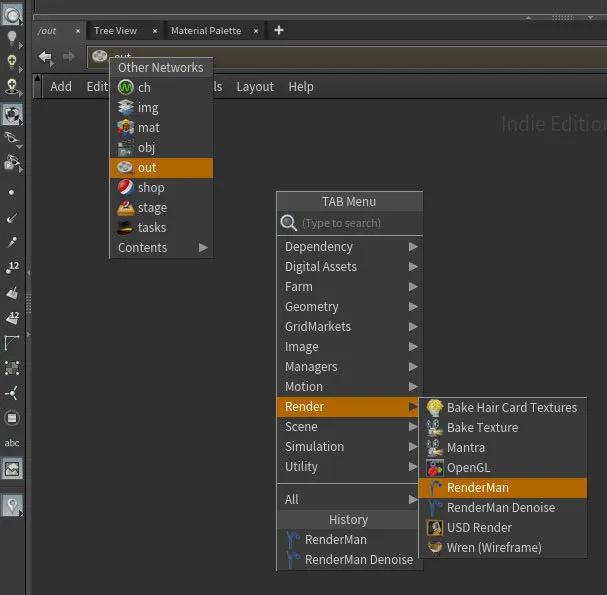Expand the Simulation category
Viewport: 607px width, 595px height.
(348, 447)
